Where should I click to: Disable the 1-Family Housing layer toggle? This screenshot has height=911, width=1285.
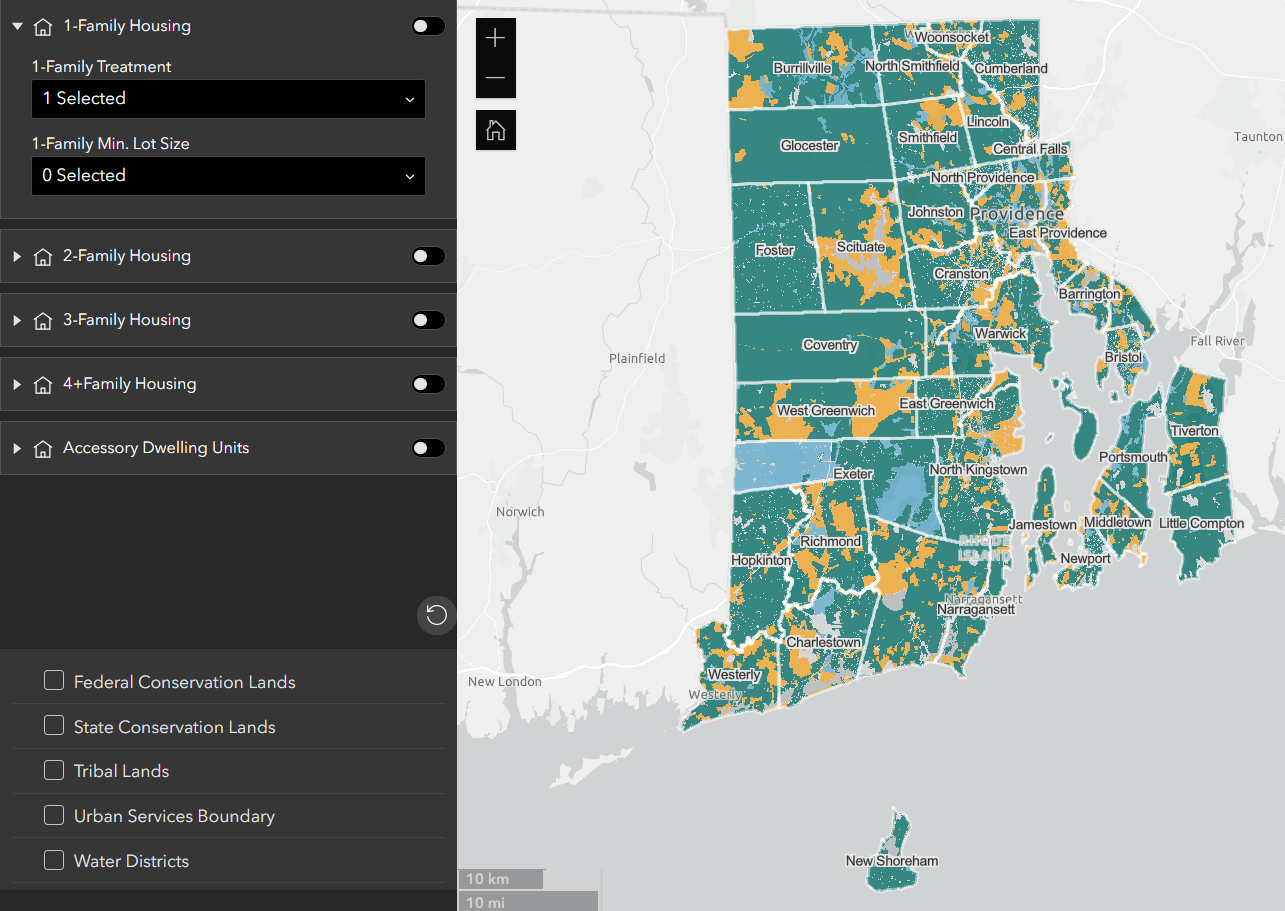coord(428,25)
